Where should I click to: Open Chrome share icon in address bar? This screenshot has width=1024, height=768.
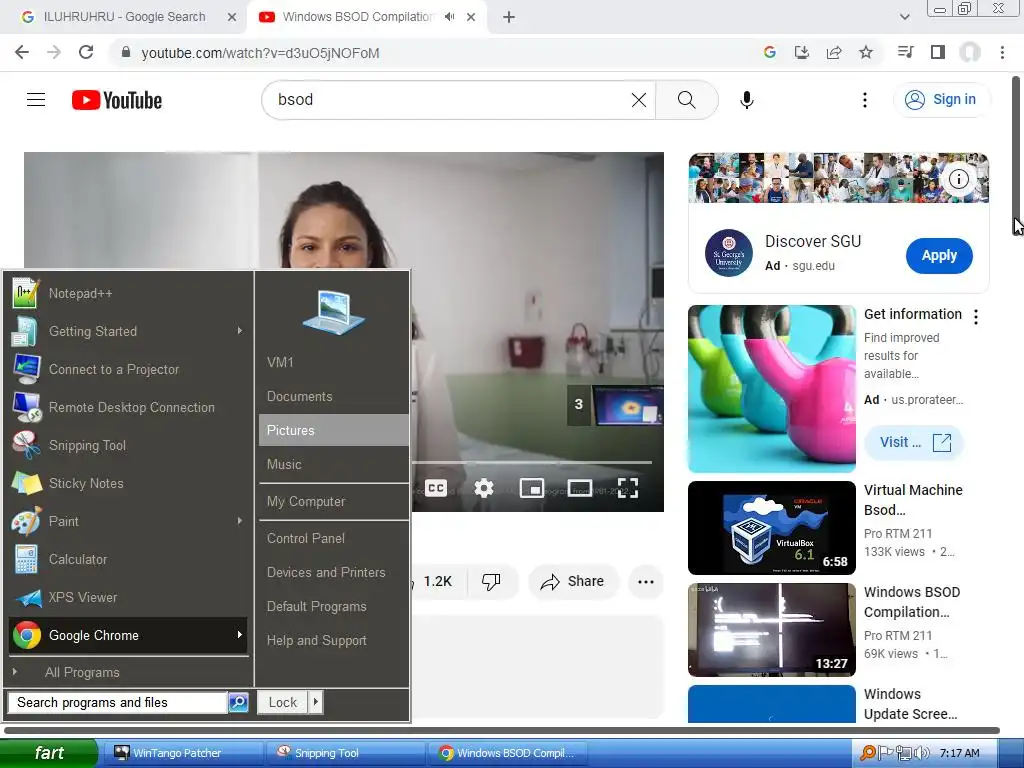coord(833,52)
